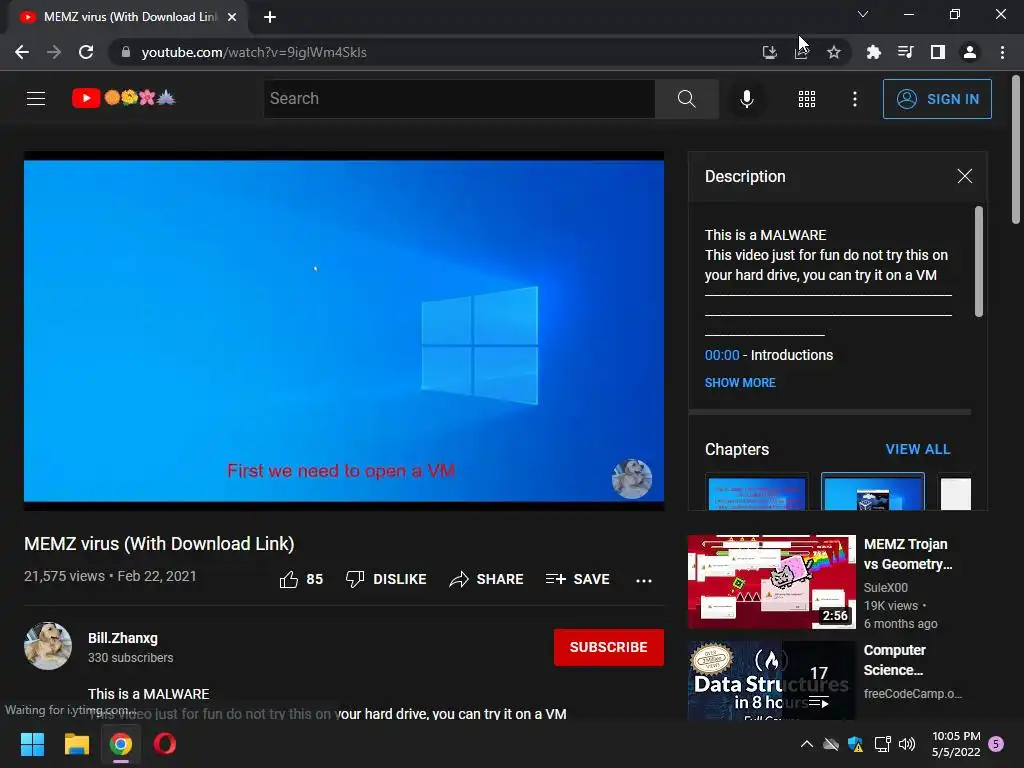Click the page vertical scrollbar
This screenshot has width=1024, height=768.
[x=1016, y=150]
